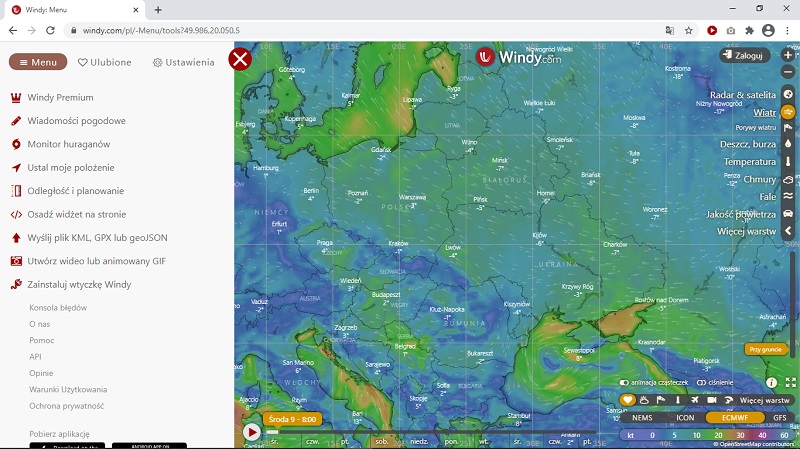Select the Deszcz, burza raindrop icon
The image size is (800, 449).
(788, 144)
